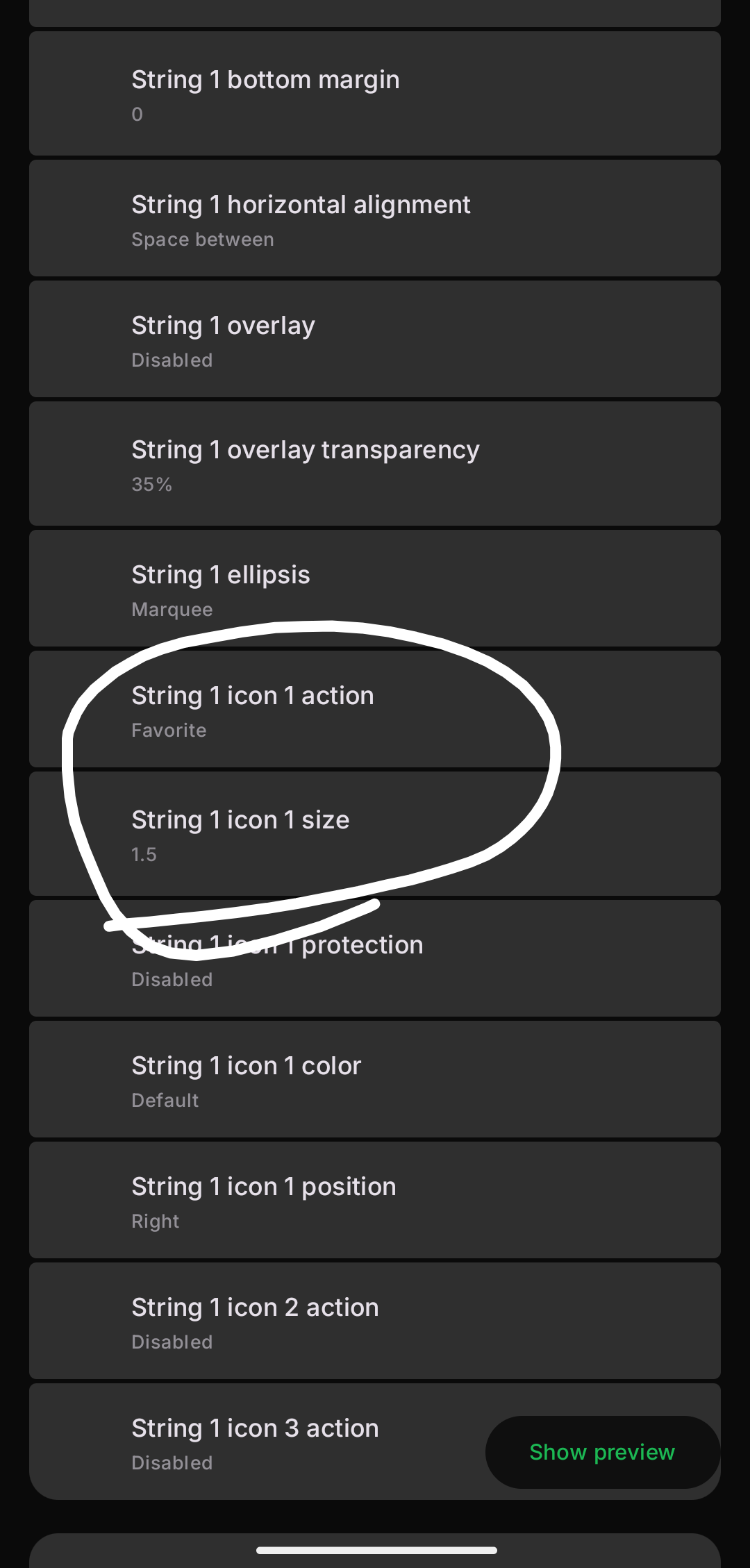Tap the 35% transparency value
The width and height of the screenshot is (750, 1568).
pos(152,485)
